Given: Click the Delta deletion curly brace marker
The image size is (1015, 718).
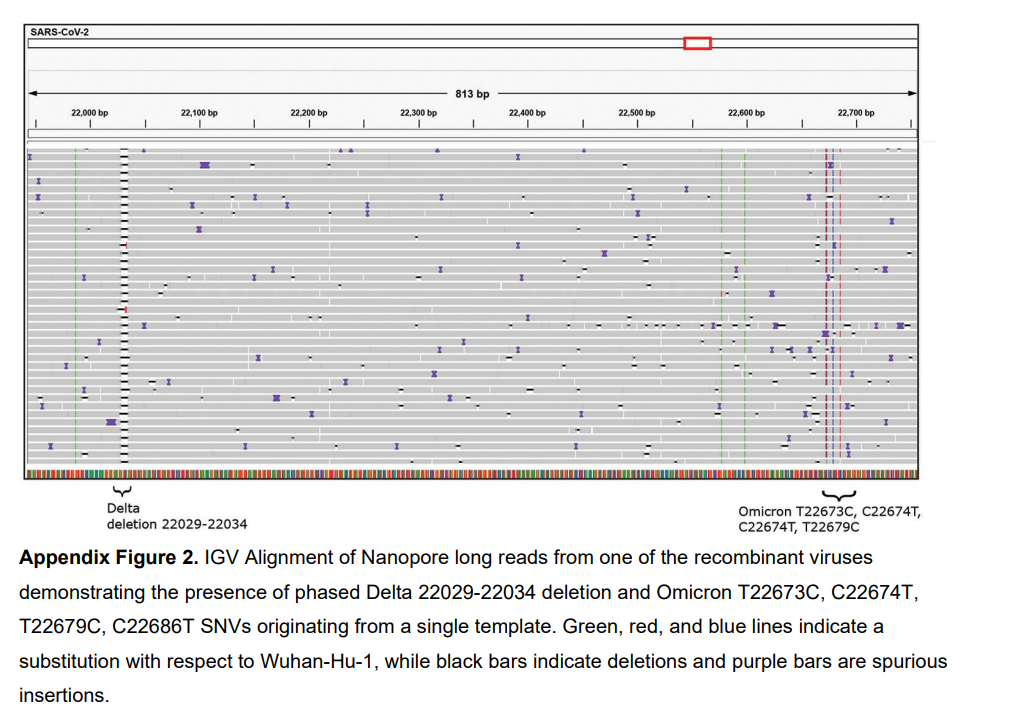Looking at the screenshot, I should click(x=122, y=490).
